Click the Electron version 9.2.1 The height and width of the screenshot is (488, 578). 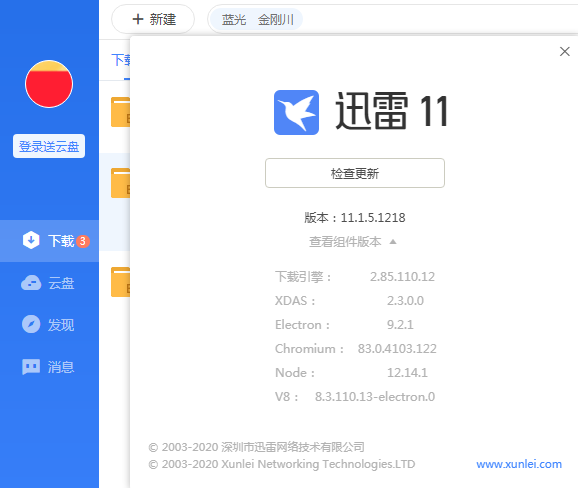click(x=400, y=325)
